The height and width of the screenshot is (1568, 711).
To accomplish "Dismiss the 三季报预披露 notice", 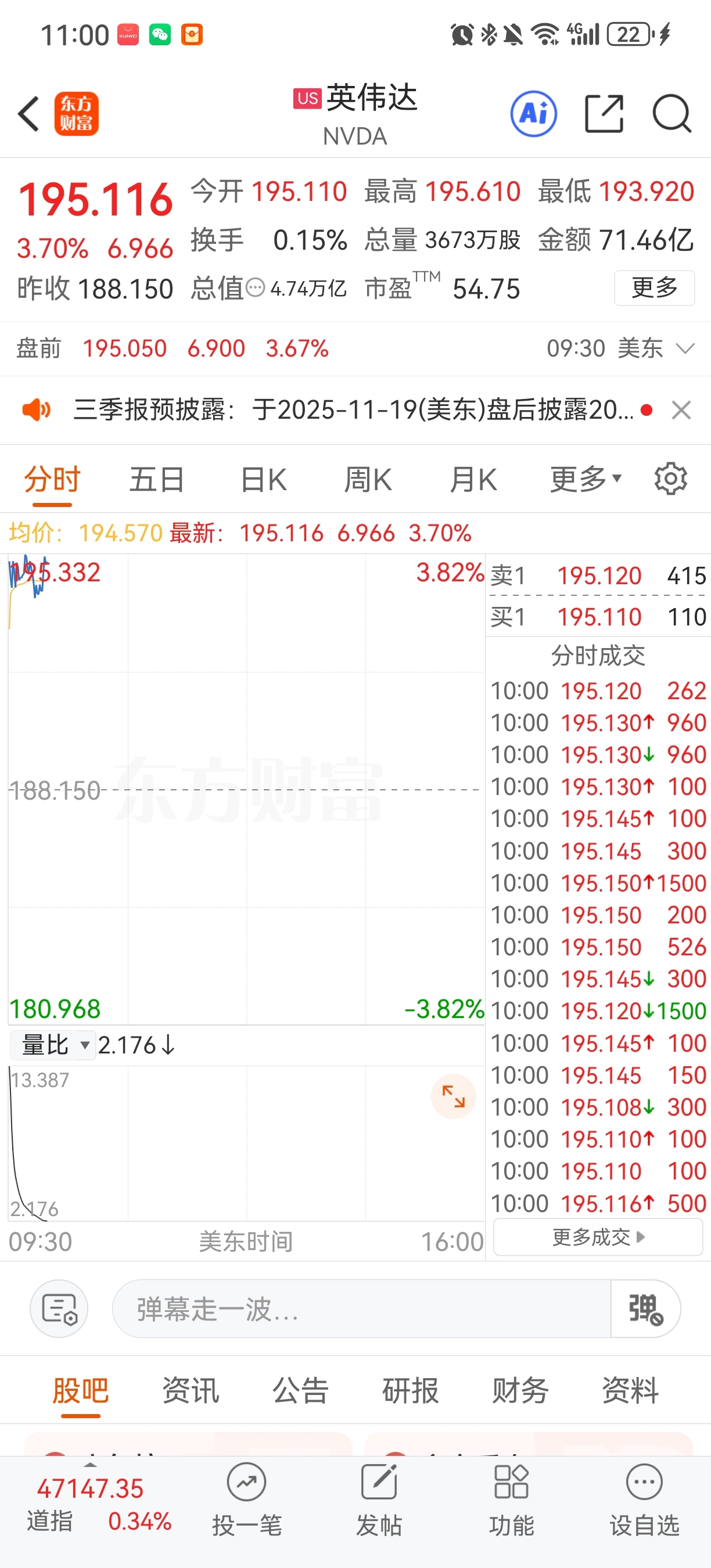I will (681, 410).
